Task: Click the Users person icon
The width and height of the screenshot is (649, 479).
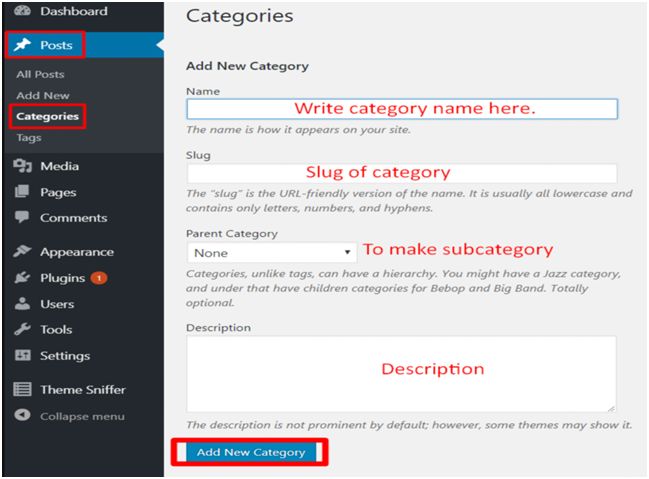Action: [x=22, y=304]
